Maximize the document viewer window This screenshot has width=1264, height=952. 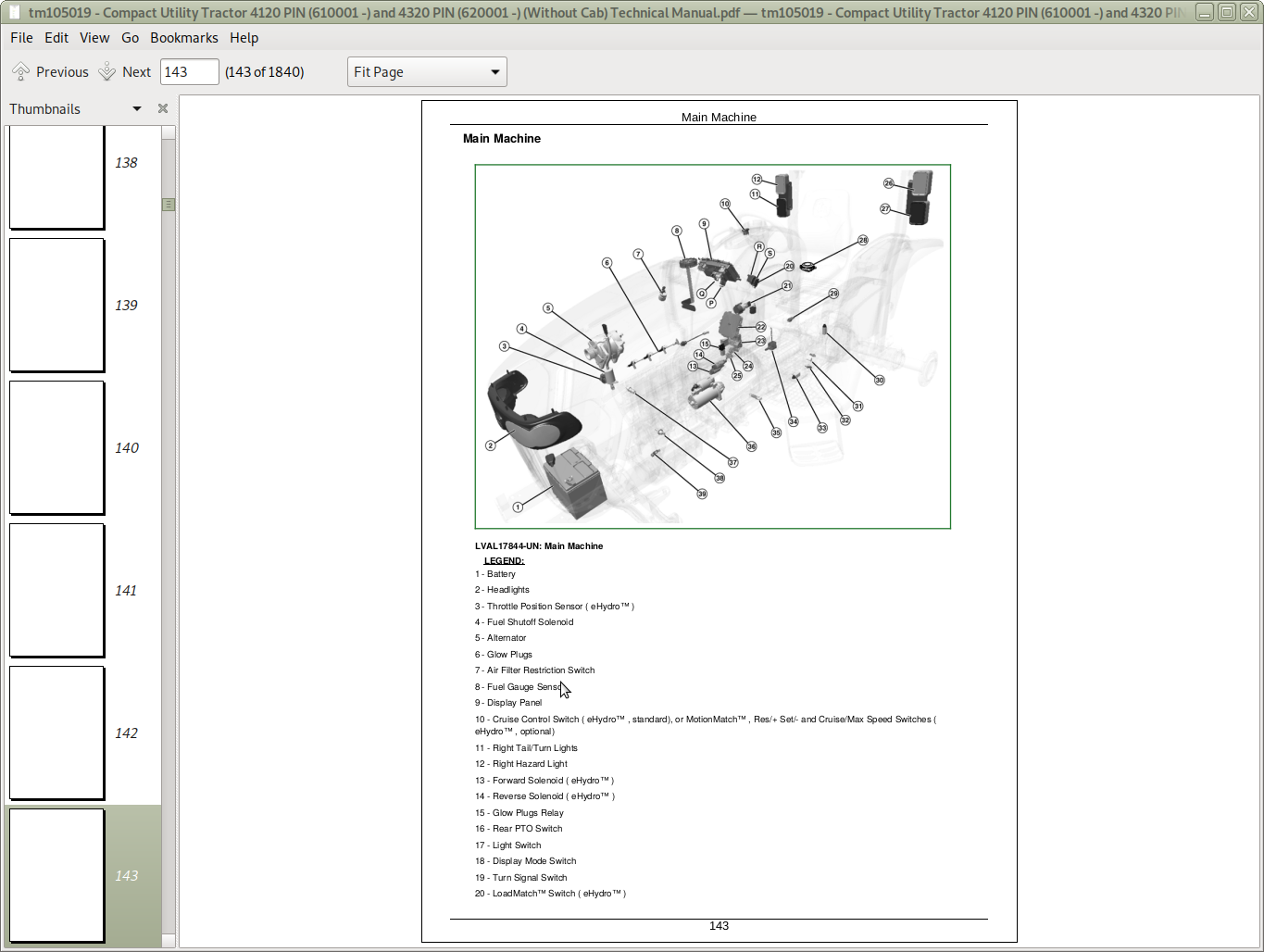coord(1227,12)
